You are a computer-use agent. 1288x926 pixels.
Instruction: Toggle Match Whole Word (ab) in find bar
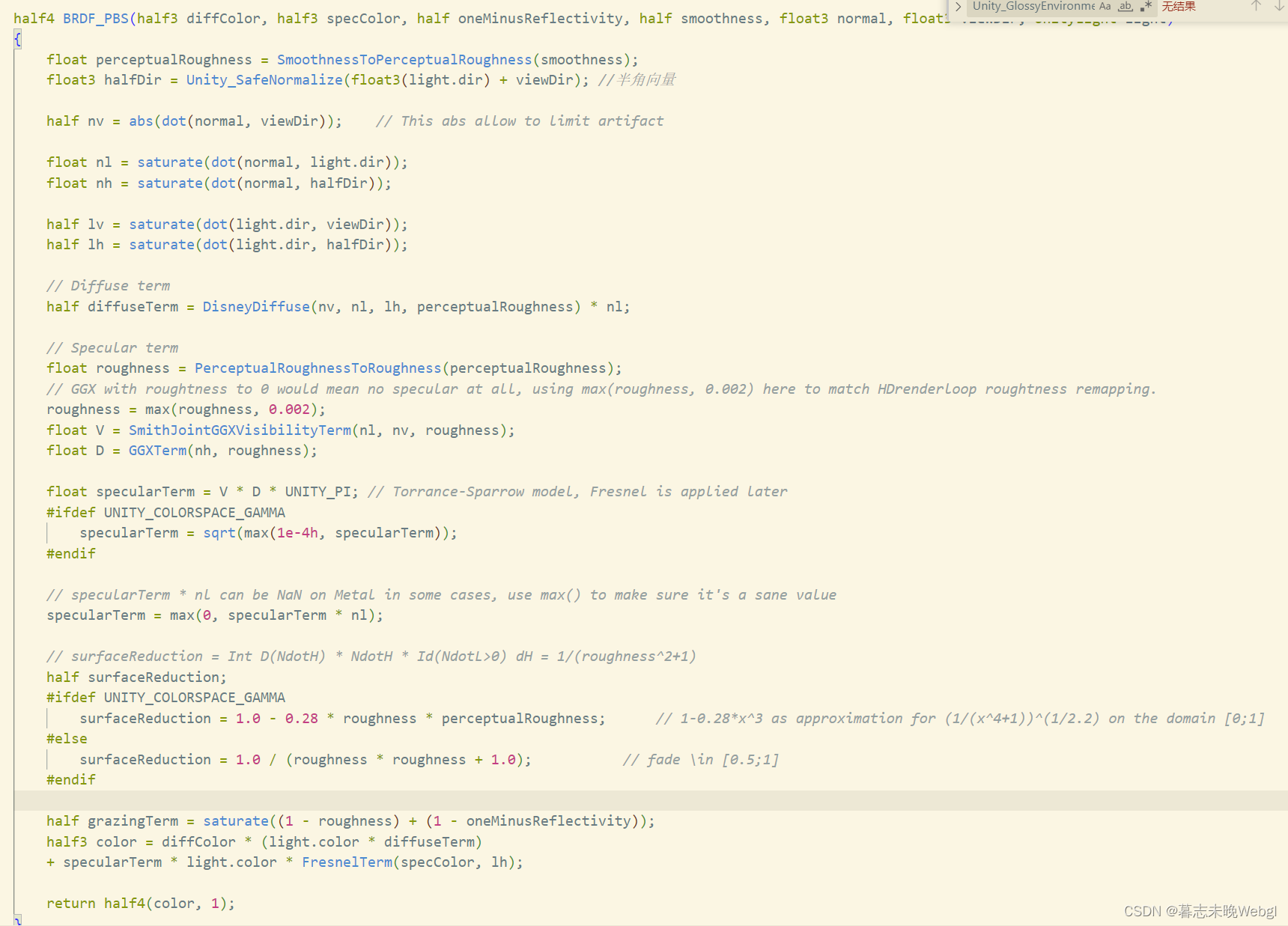1126,7
